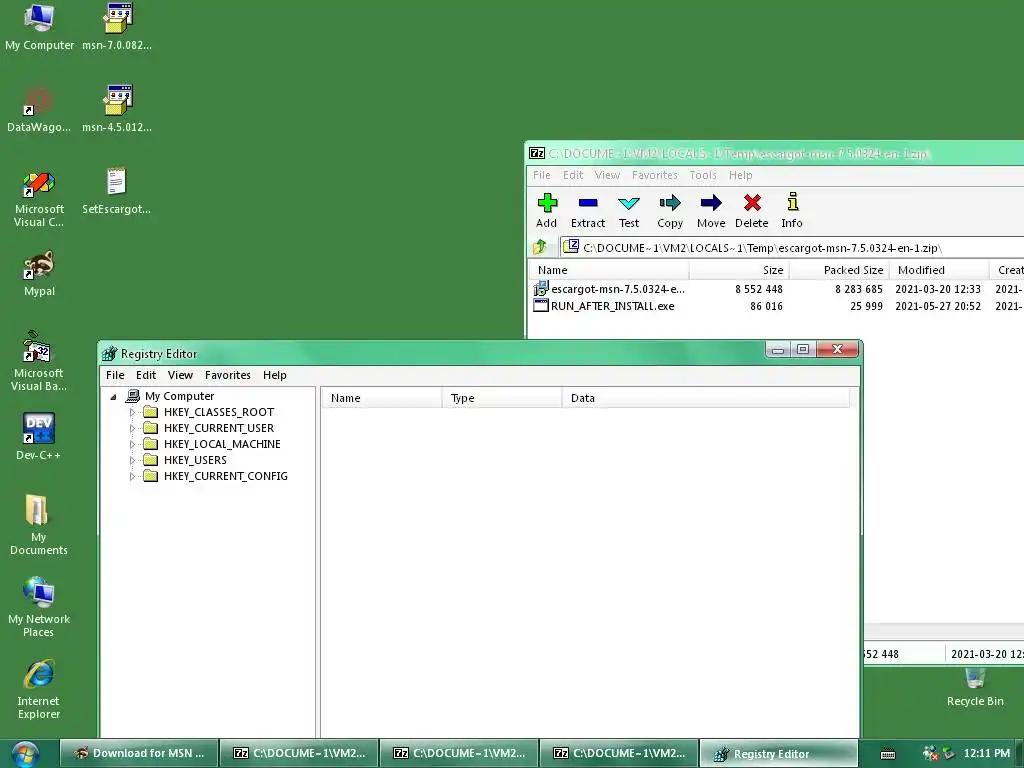Expand the HKEY_USERS registry key

132,460
